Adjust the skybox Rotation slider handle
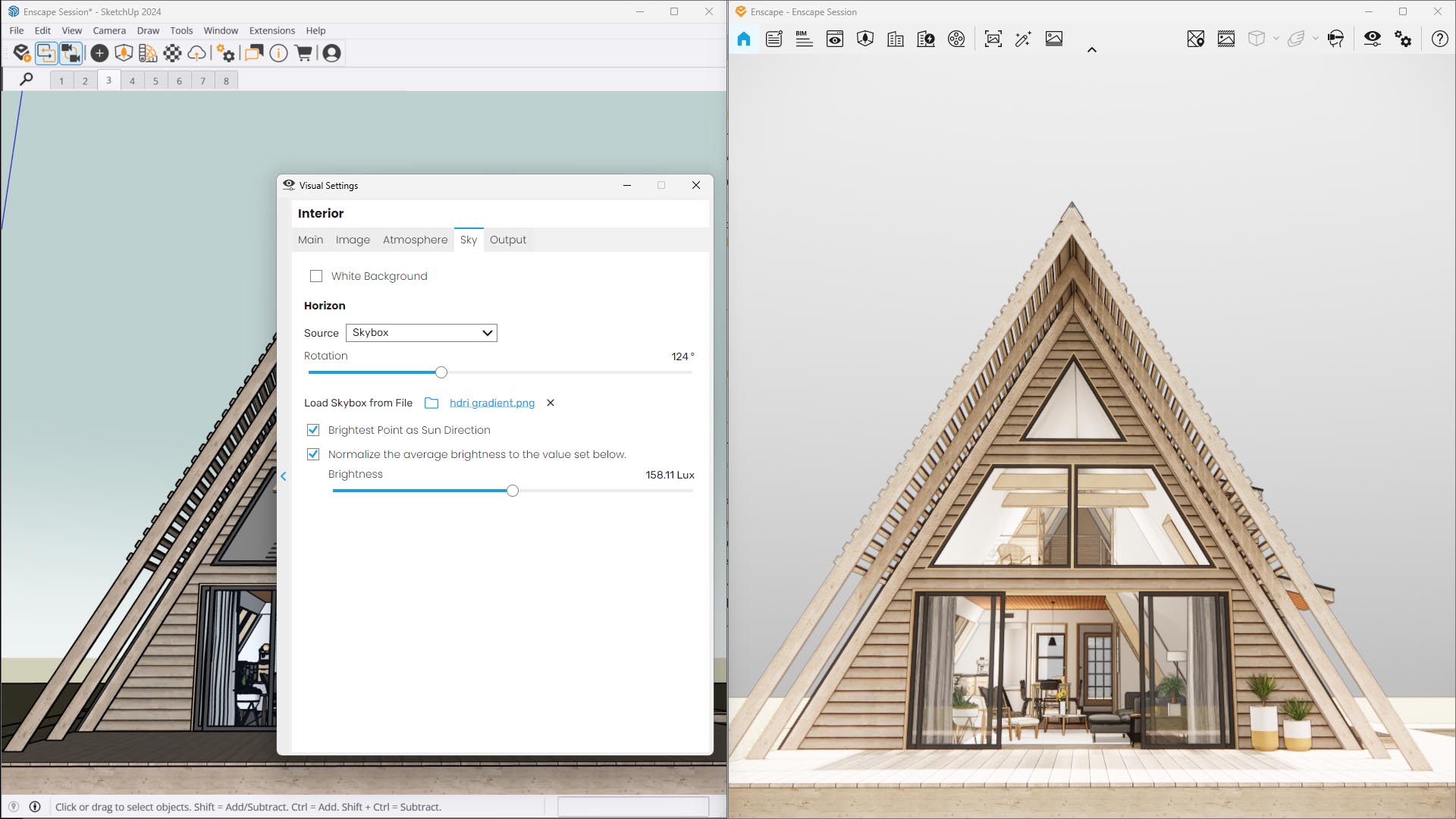Image resolution: width=1456 pixels, height=819 pixels. (x=441, y=372)
